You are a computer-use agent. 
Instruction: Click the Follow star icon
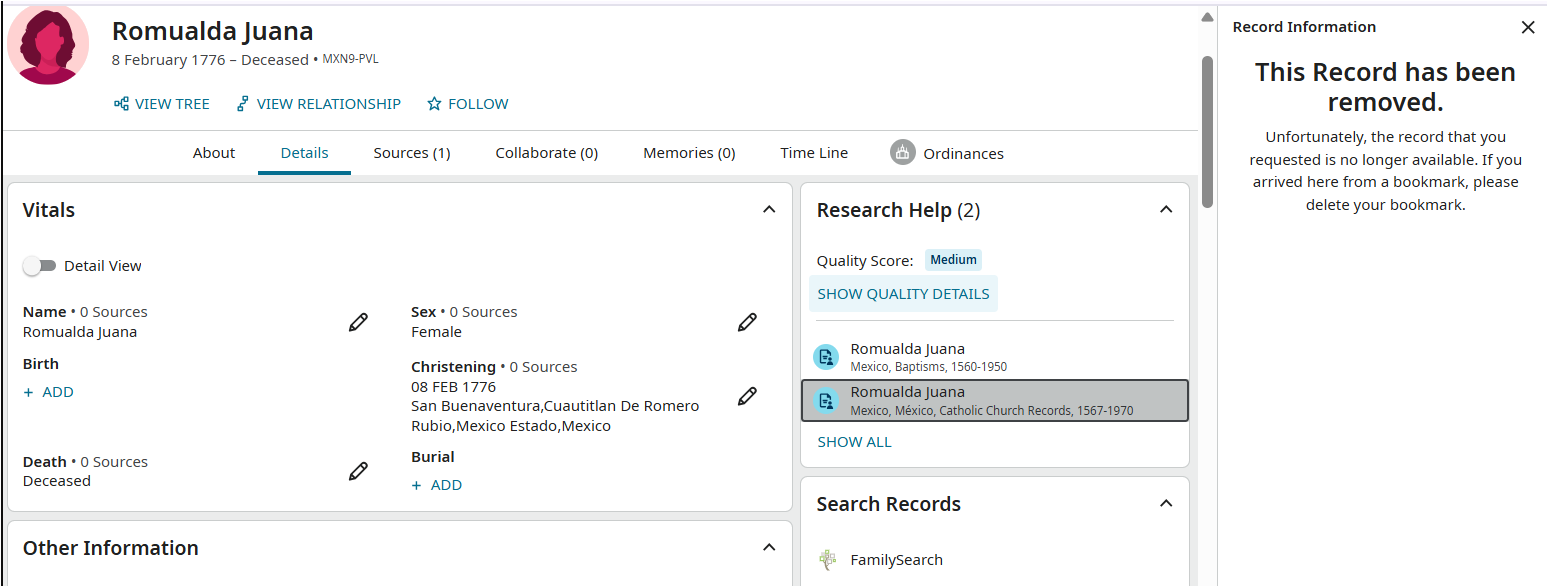434,104
